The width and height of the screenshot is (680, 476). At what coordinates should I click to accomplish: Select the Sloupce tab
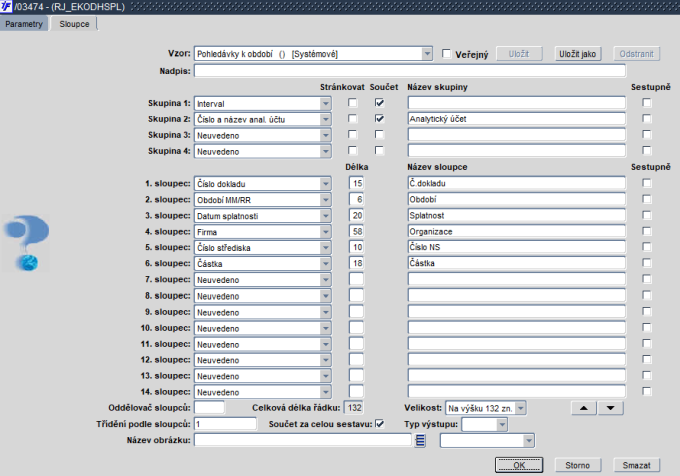click(74, 24)
